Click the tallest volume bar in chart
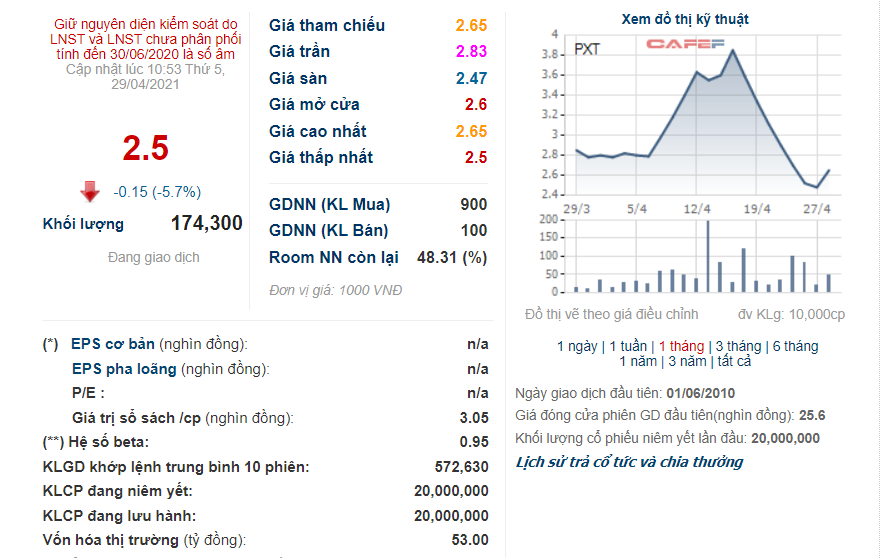 coord(708,256)
